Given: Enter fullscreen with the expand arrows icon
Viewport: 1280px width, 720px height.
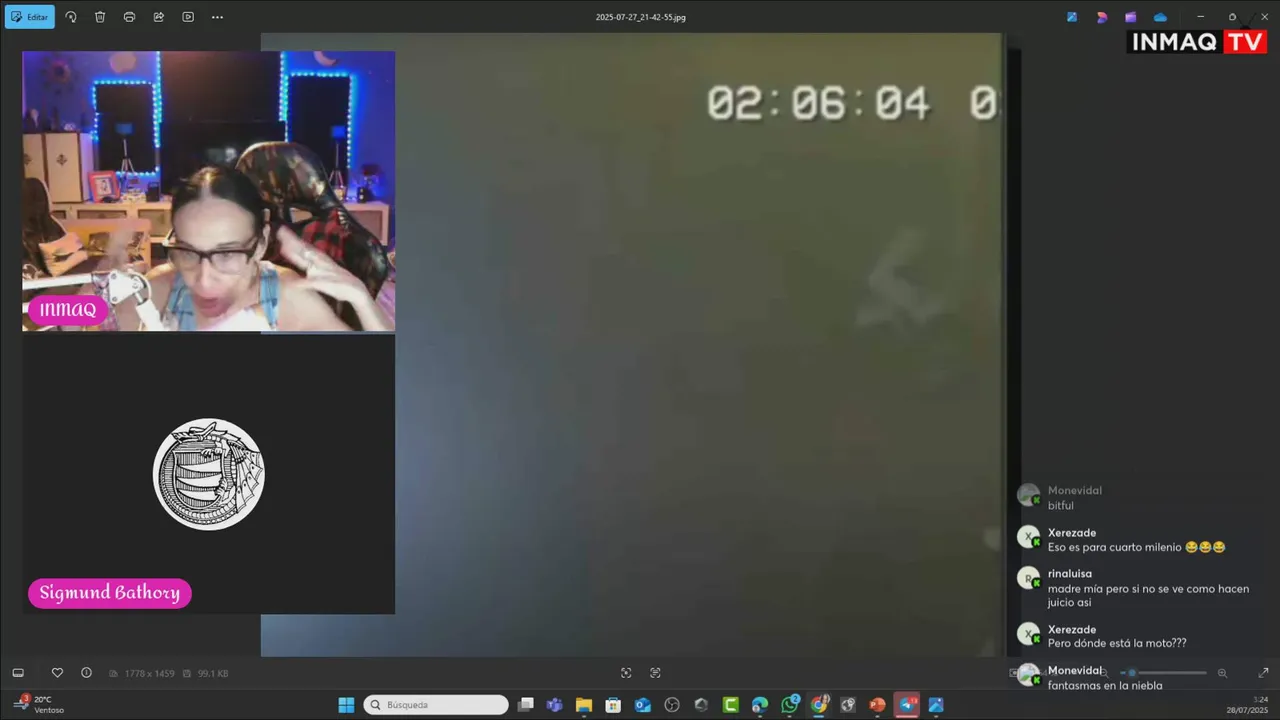Looking at the screenshot, I should [1263, 673].
